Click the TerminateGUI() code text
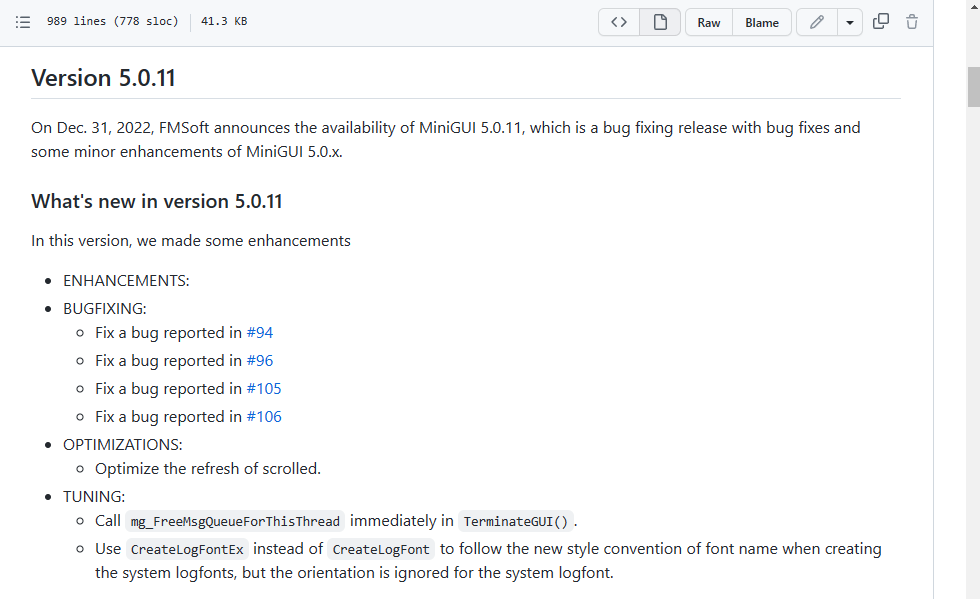The image size is (980, 599). (x=516, y=521)
